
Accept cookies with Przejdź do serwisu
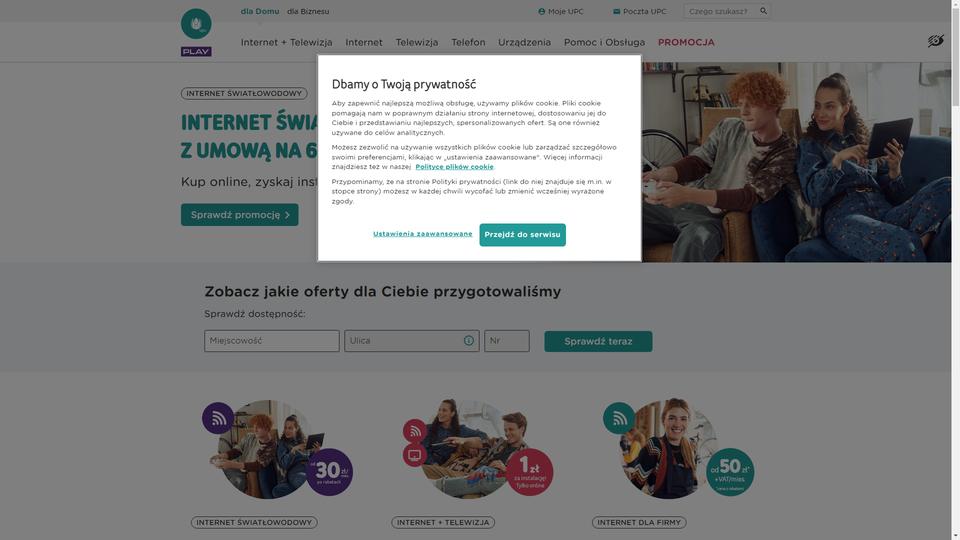[522, 234]
